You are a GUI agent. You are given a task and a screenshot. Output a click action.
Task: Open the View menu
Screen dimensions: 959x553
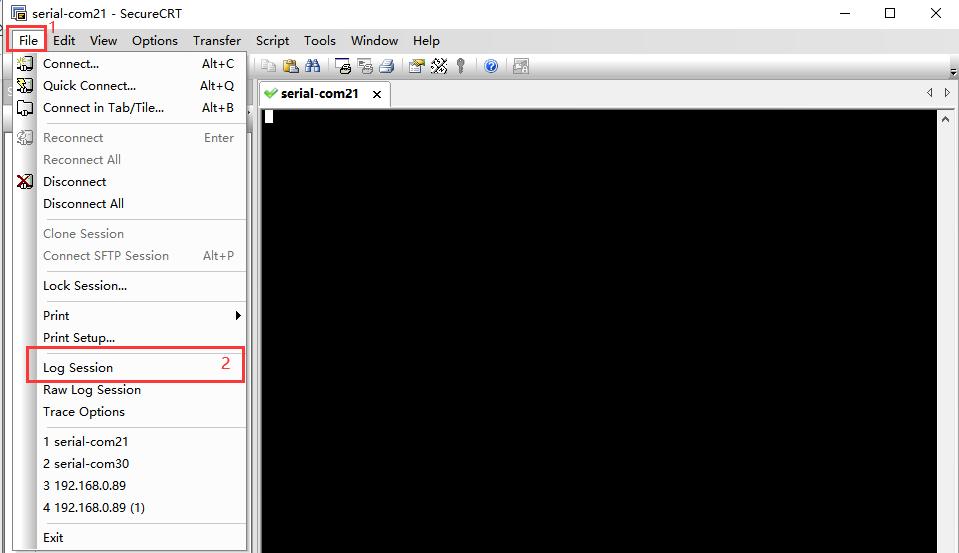[103, 40]
